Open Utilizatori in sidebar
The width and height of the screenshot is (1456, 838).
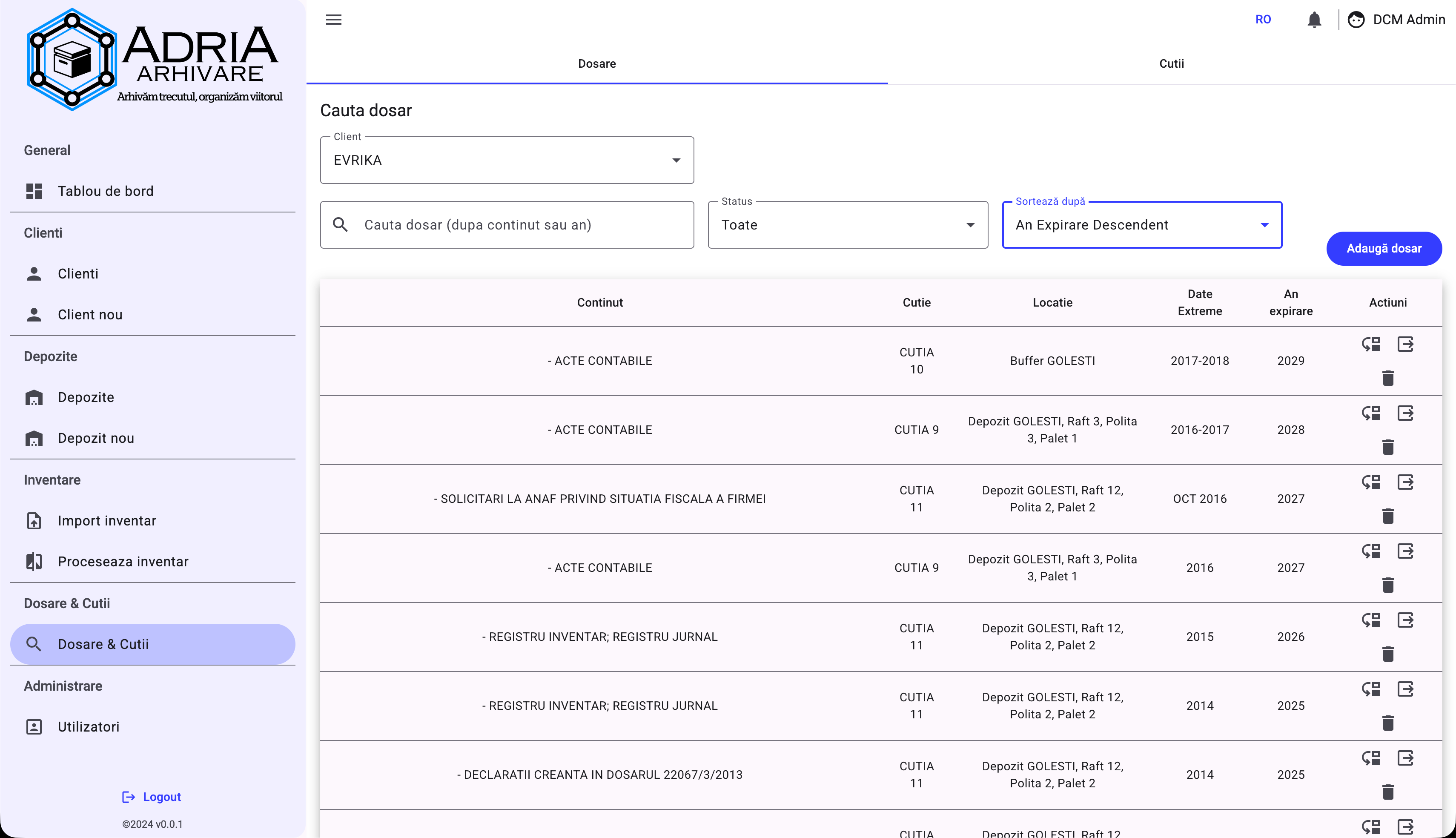[x=152, y=727]
